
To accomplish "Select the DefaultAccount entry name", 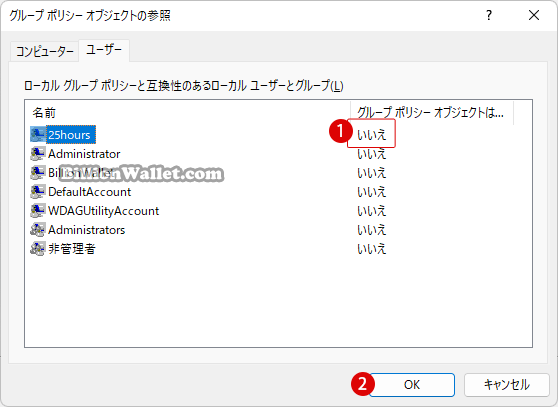I will coord(89,192).
